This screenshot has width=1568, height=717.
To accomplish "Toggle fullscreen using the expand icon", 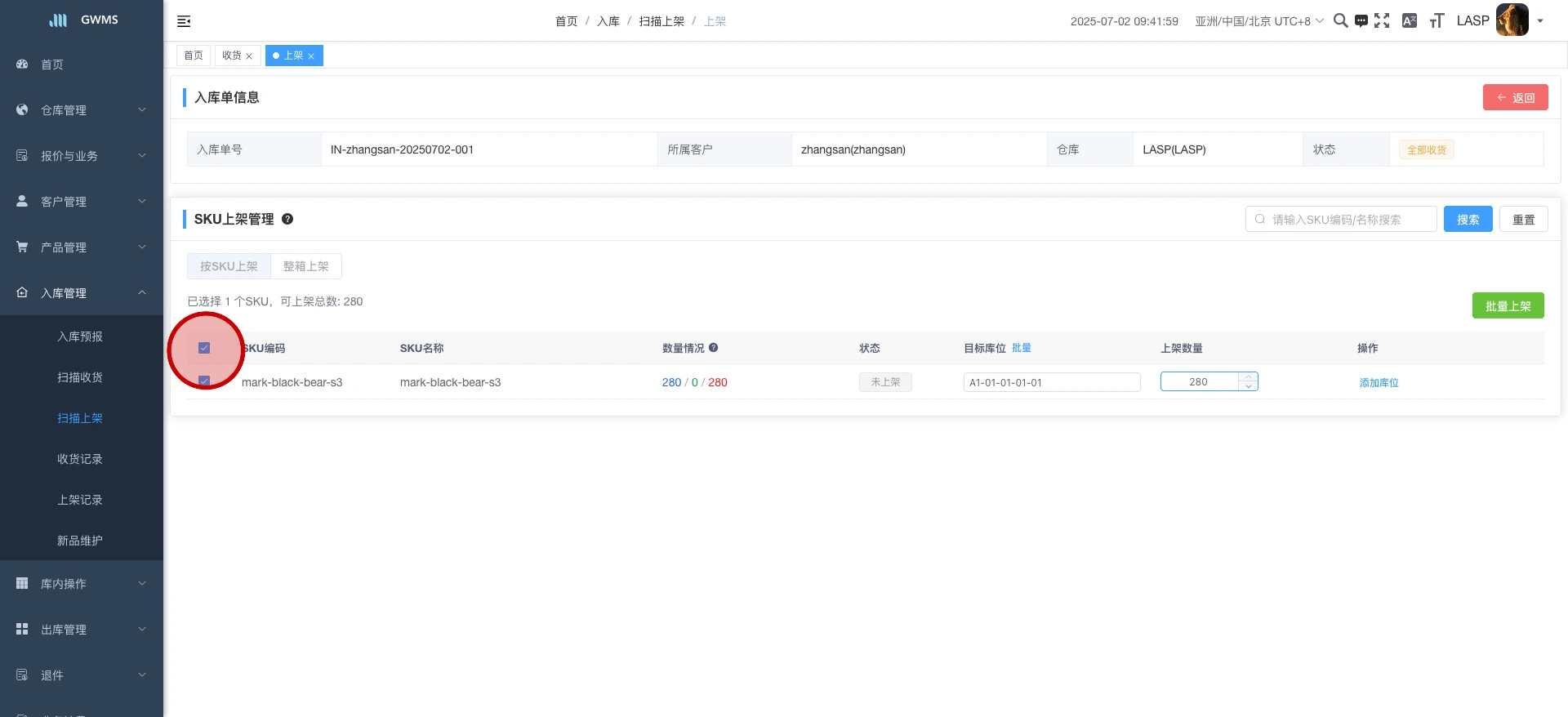I will [1382, 20].
